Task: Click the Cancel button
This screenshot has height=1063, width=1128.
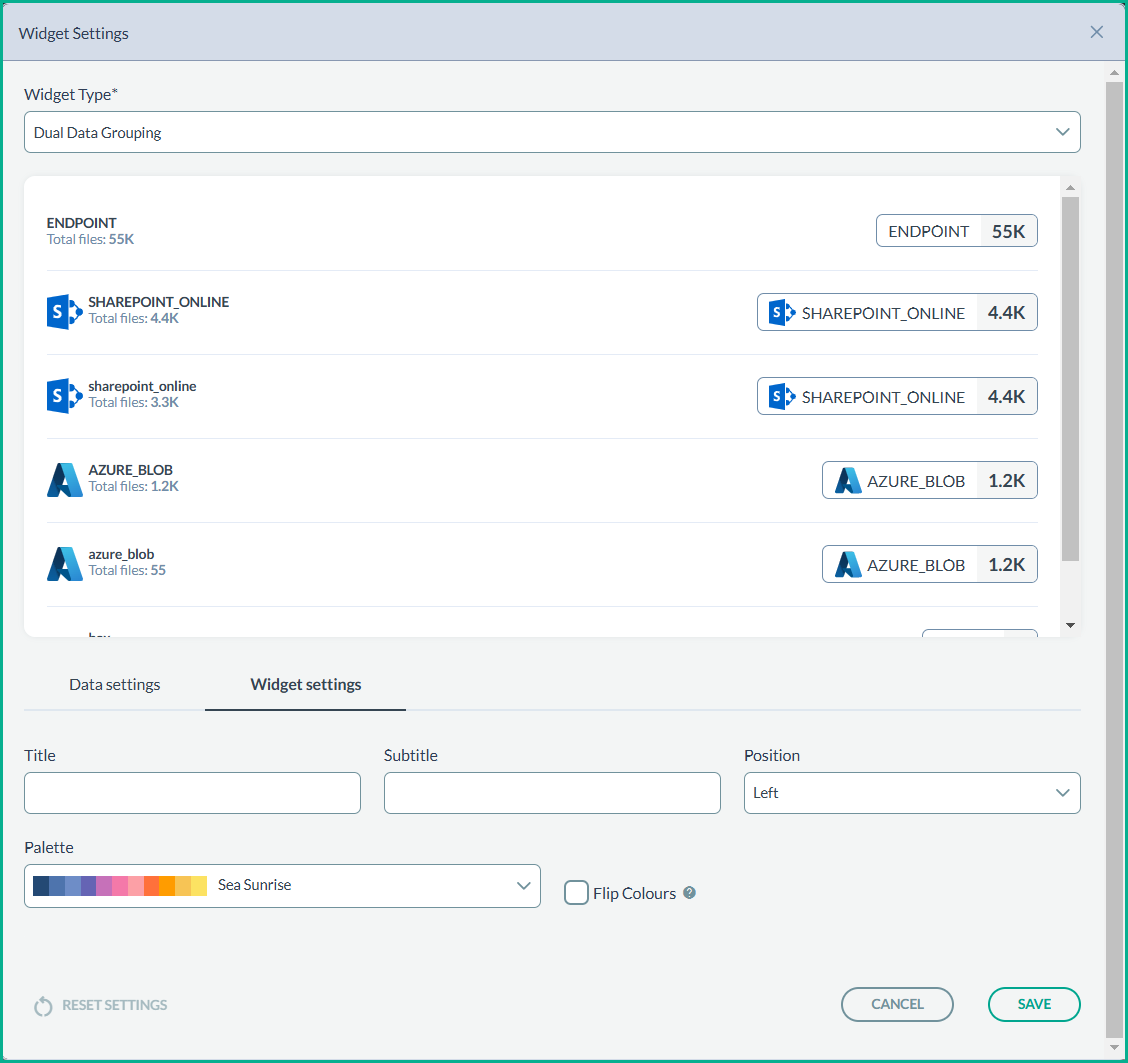Action: pos(897,1004)
